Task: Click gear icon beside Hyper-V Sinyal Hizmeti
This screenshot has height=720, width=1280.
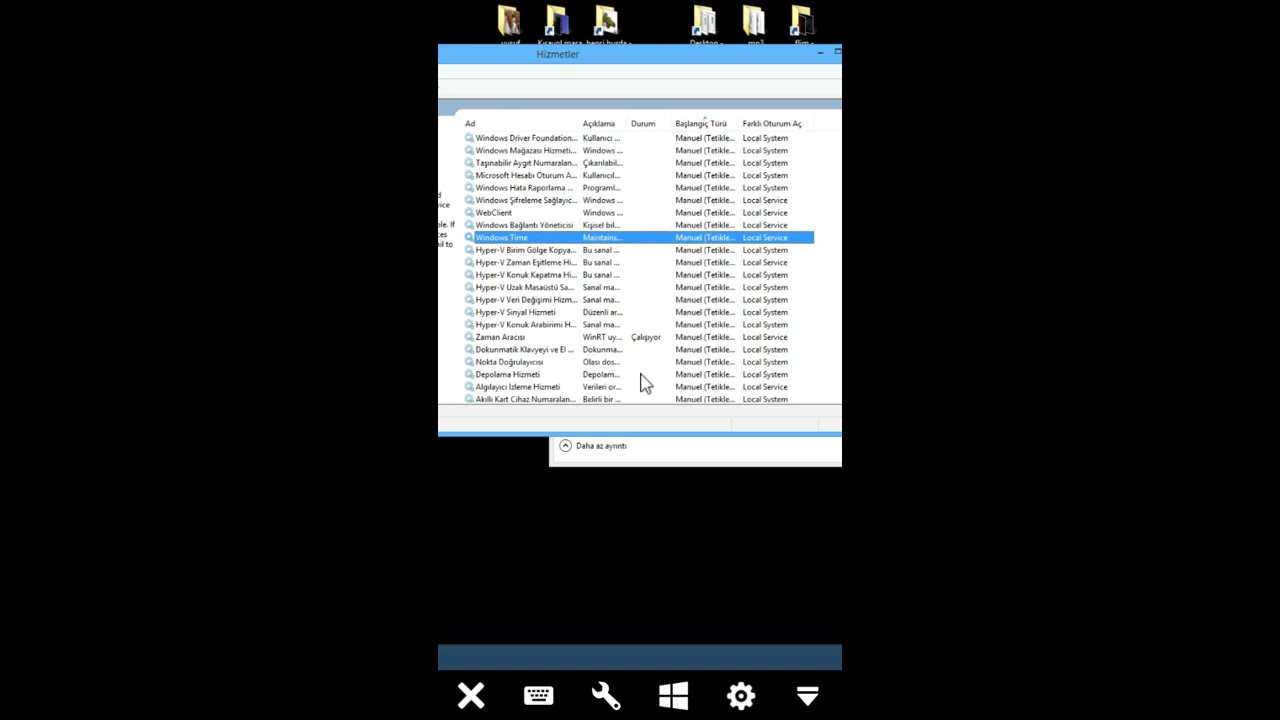Action: click(x=469, y=312)
